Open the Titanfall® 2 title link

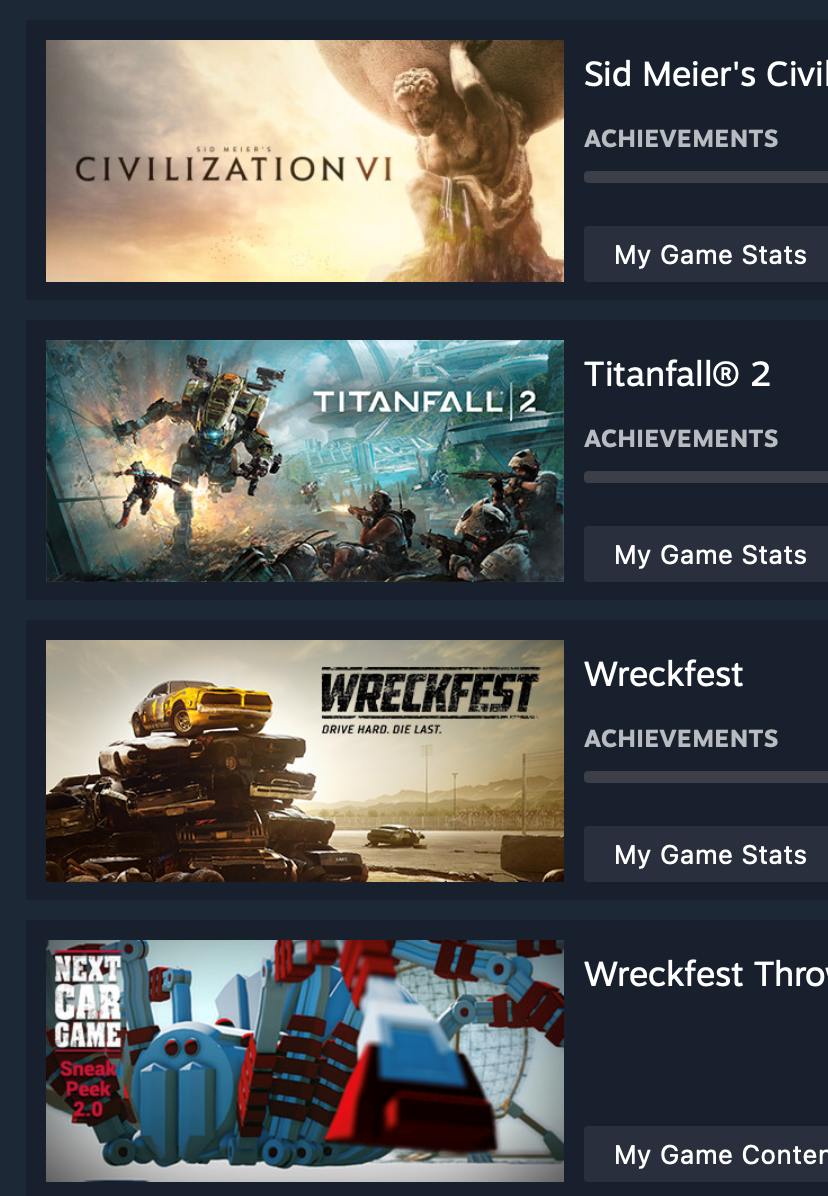[677, 374]
